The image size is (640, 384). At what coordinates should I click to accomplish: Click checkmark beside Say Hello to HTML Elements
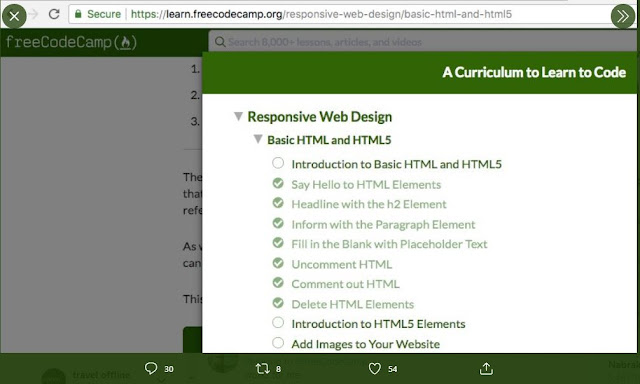pos(278,184)
